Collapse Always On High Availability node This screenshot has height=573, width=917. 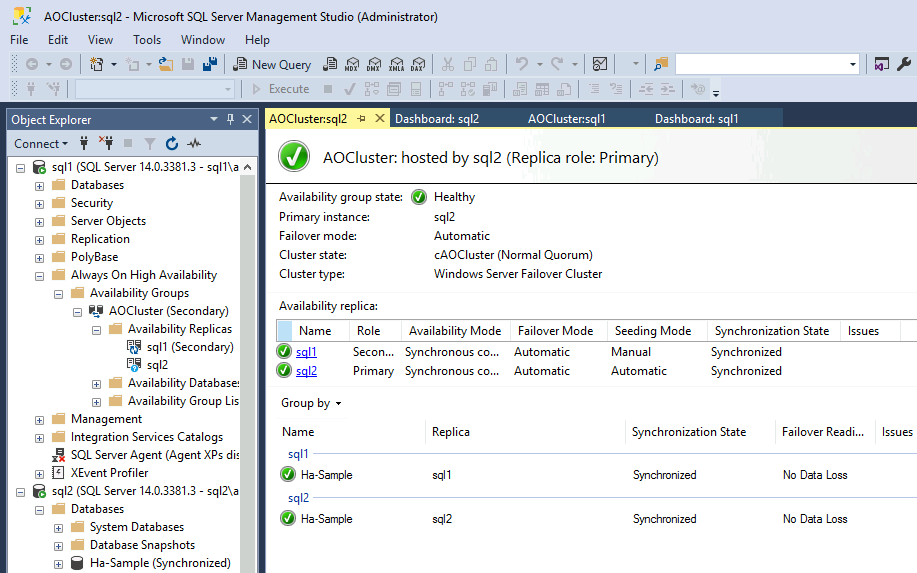coord(39,276)
